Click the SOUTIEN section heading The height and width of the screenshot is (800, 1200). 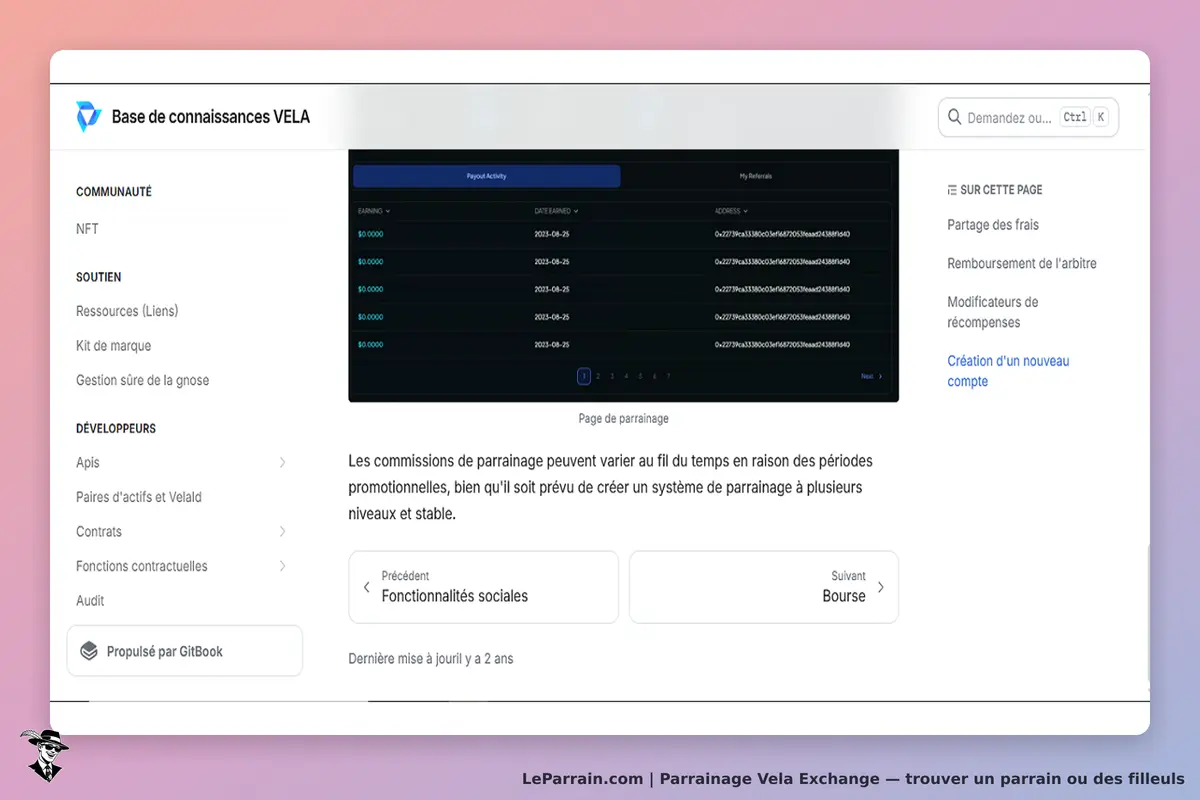tap(99, 277)
